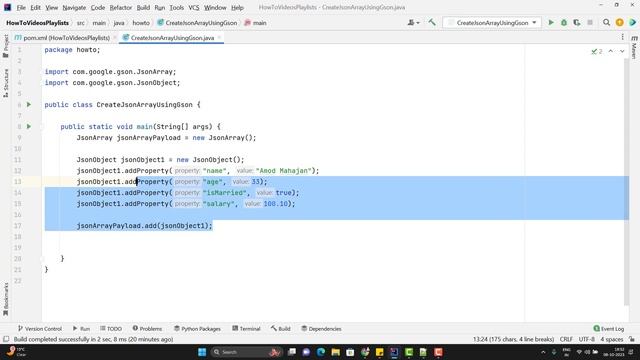Click the editor vertical scrollbar

(627, 182)
